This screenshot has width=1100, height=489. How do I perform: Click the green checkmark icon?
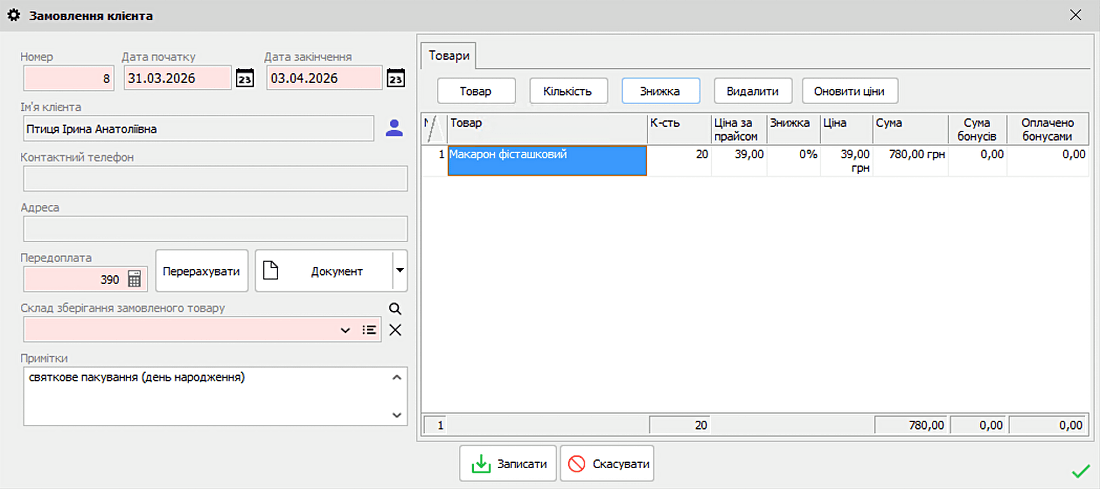[x=1080, y=470]
